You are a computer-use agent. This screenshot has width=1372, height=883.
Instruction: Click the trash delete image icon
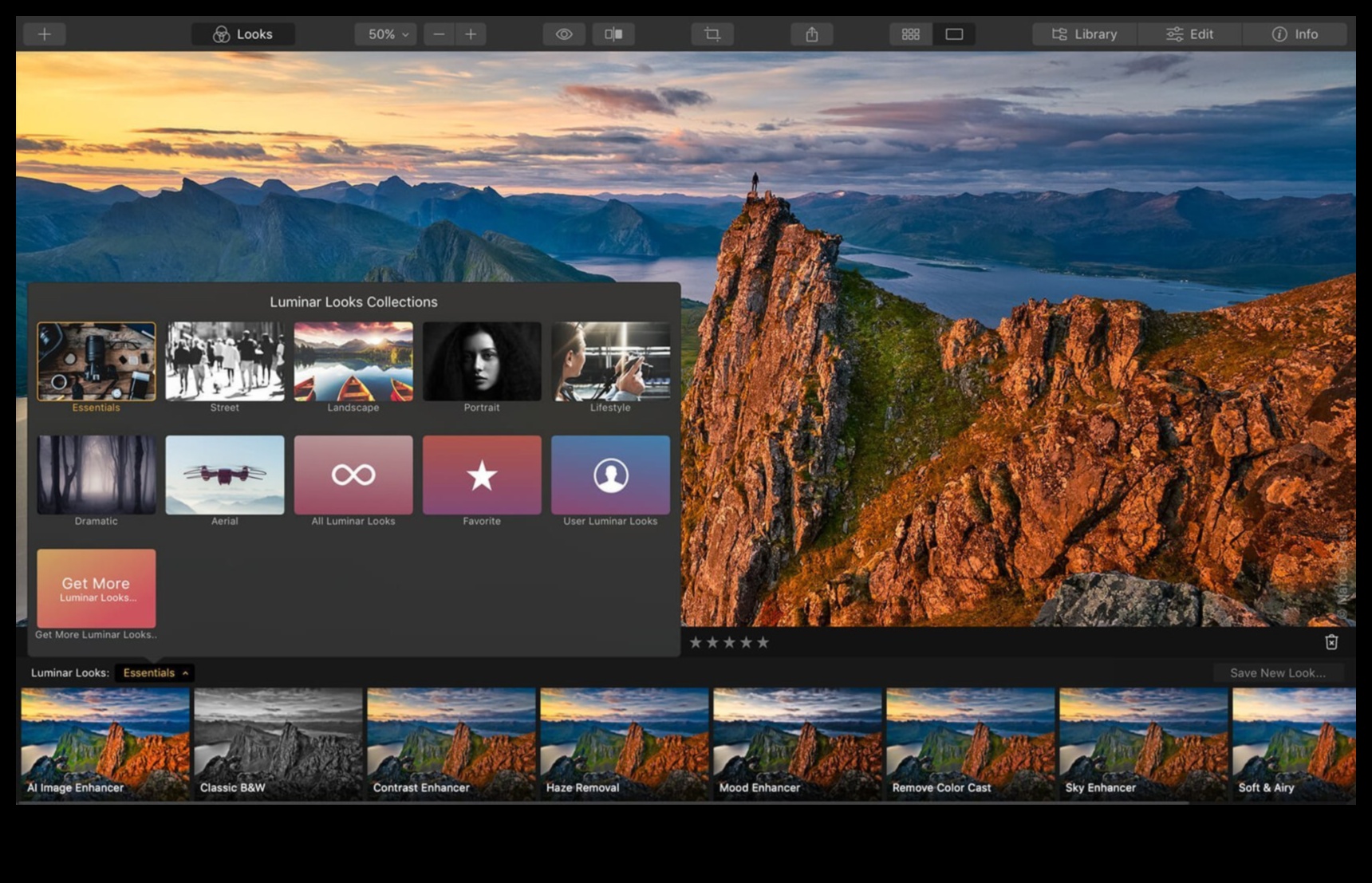click(x=1331, y=642)
